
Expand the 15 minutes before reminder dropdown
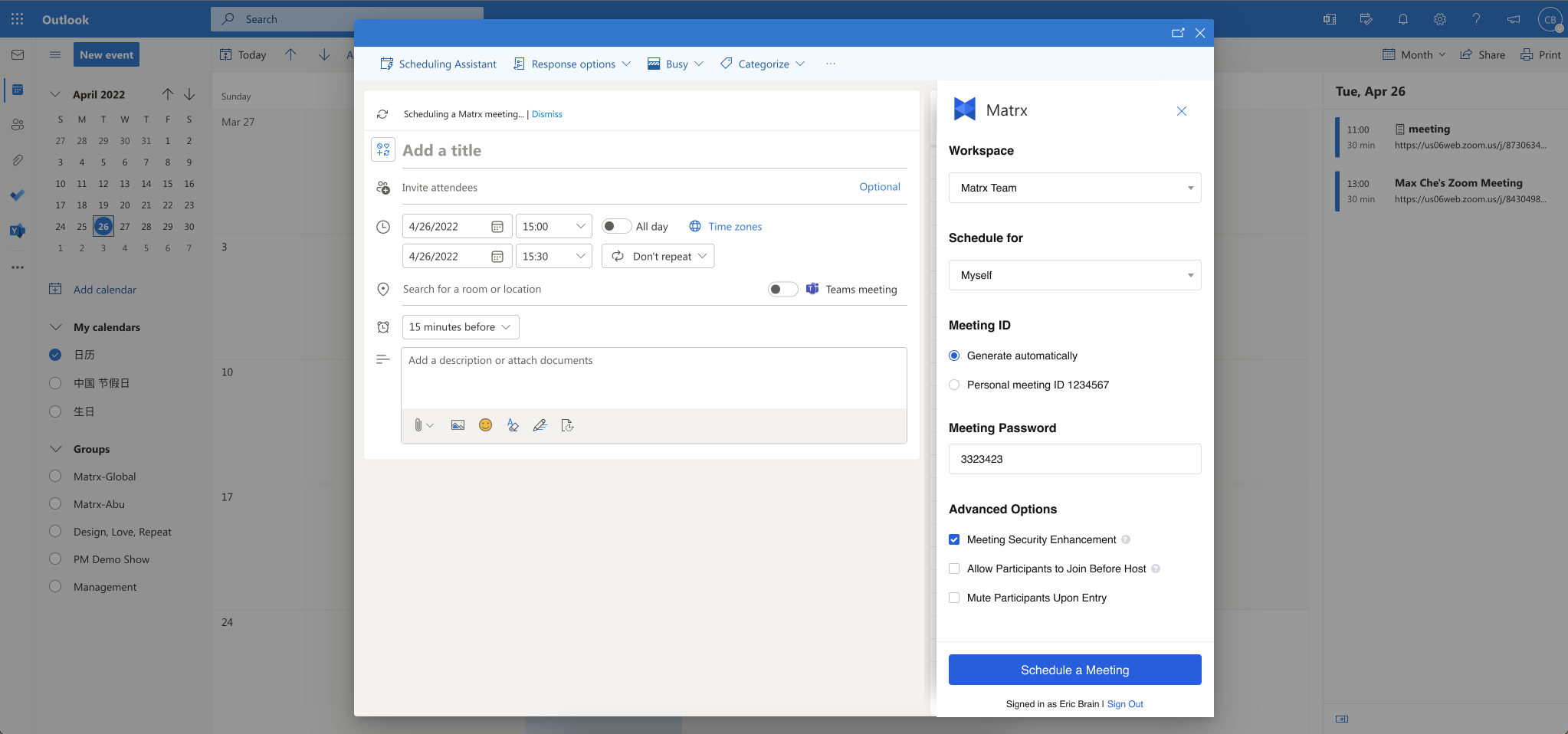click(x=460, y=327)
